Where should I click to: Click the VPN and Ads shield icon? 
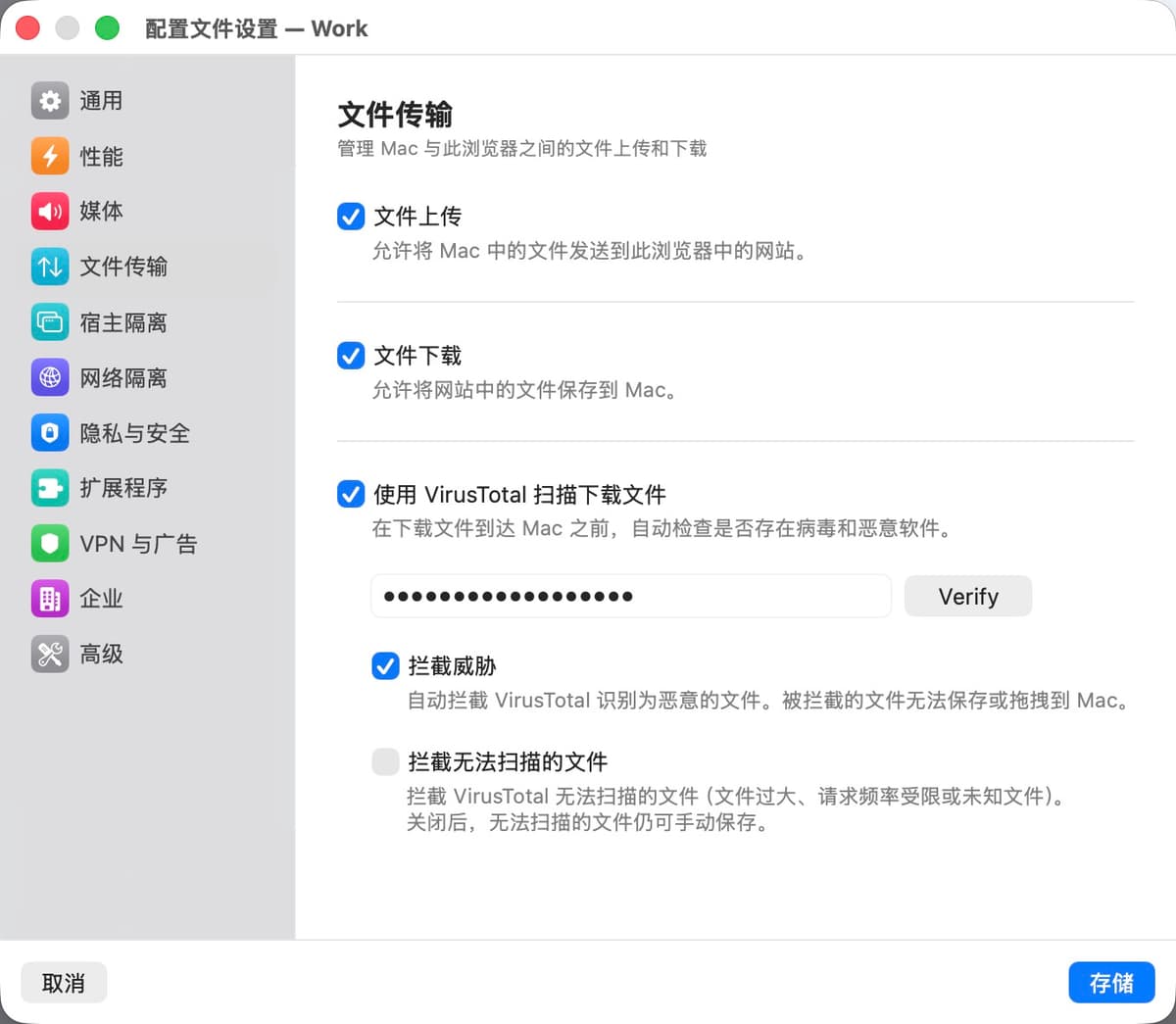(50, 544)
